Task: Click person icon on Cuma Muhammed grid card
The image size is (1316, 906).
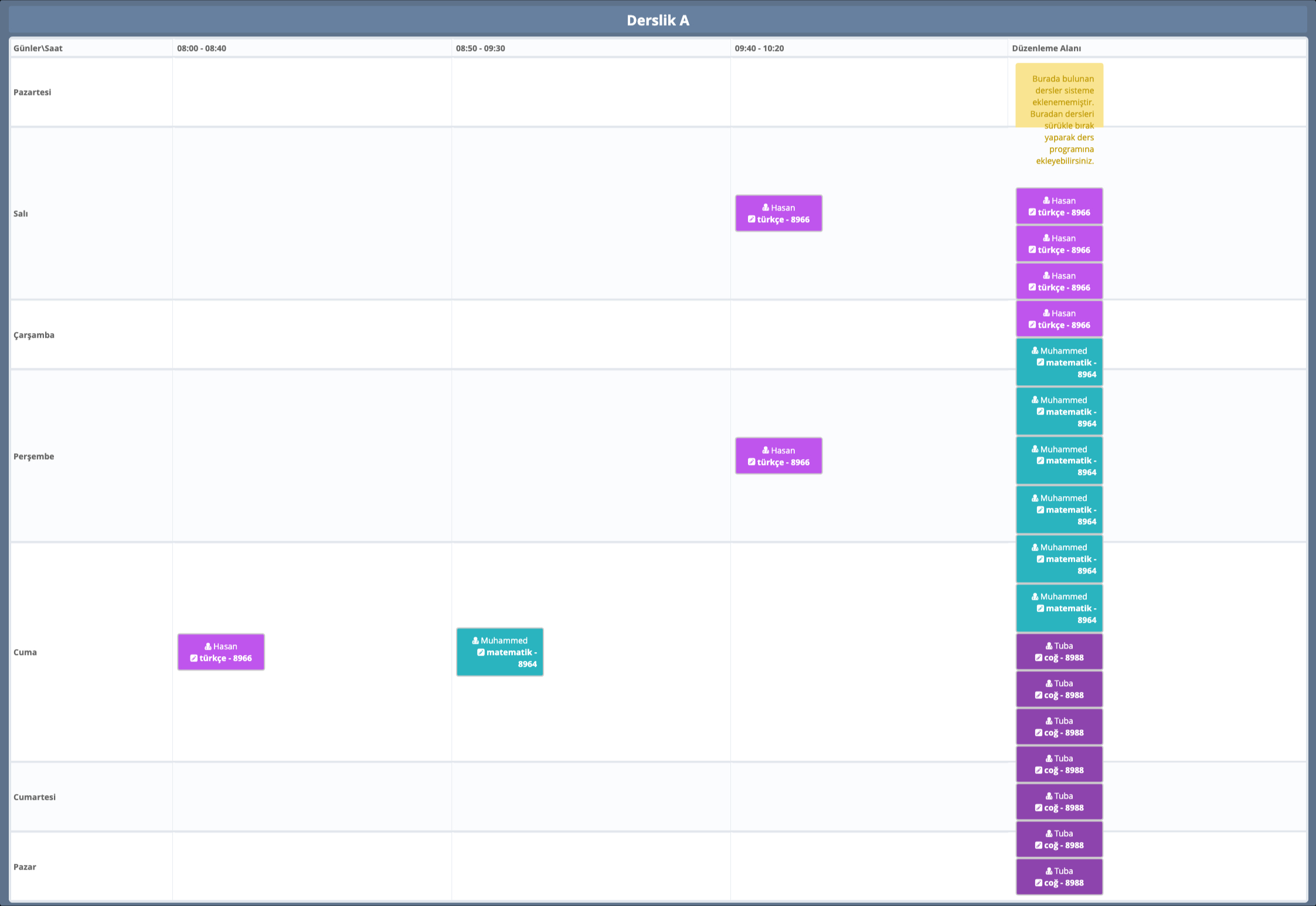Action: [x=475, y=640]
